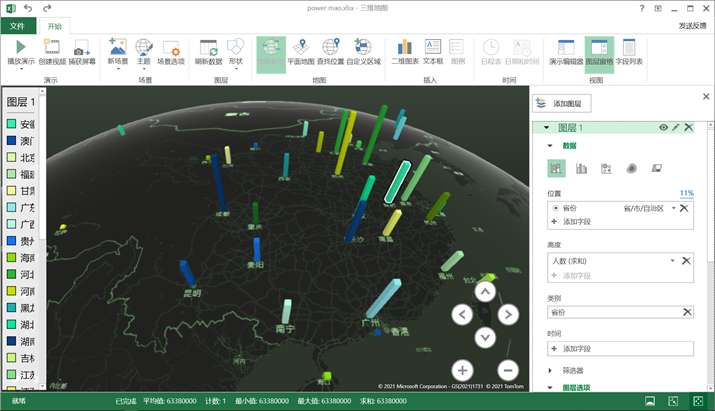Switch to the 开始 home tab
The image size is (715, 411).
pyautogui.click(x=55, y=26)
